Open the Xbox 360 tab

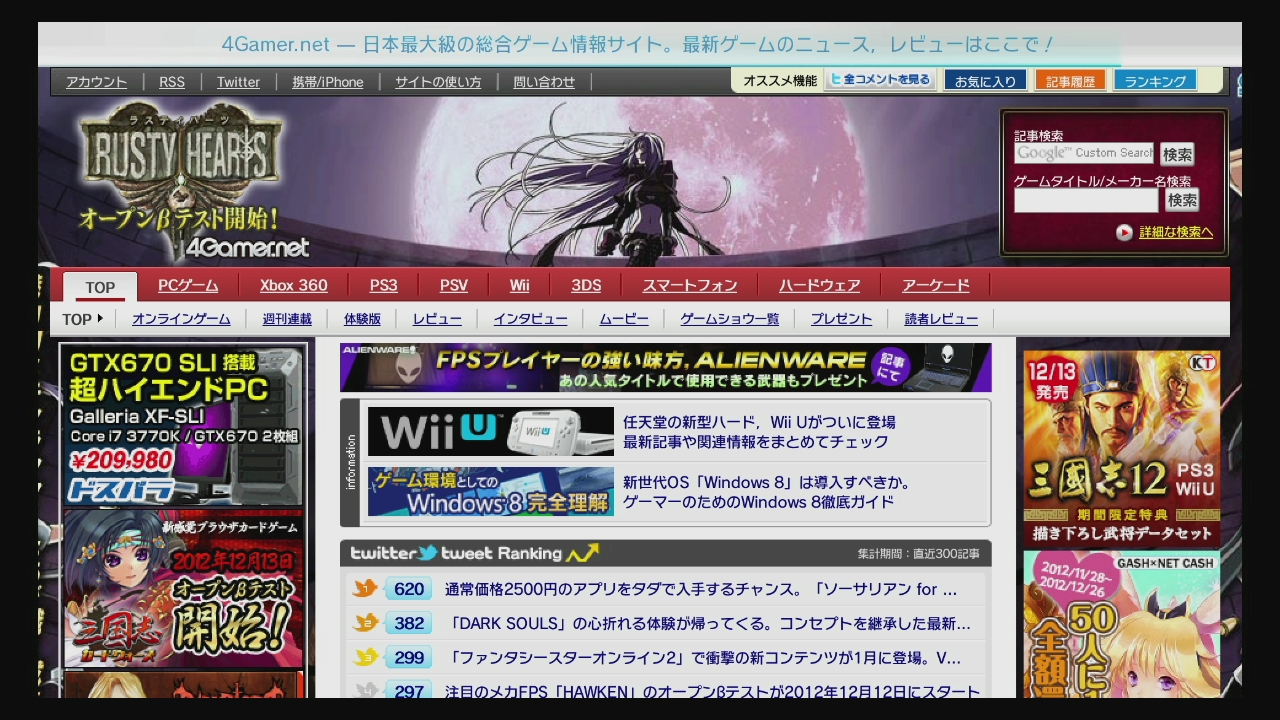[294, 285]
